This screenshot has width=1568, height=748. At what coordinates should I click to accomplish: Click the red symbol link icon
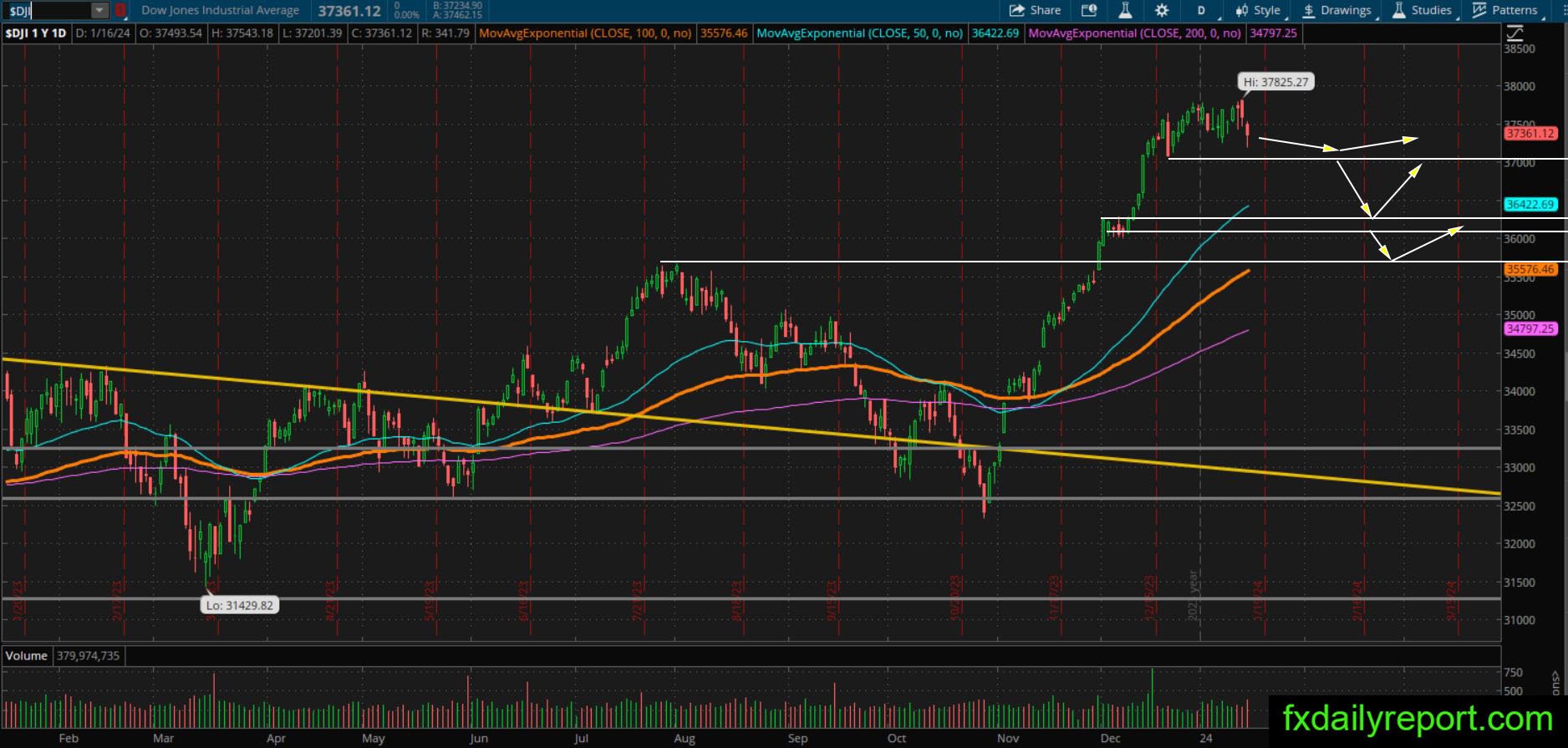click(x=120, y=11)
